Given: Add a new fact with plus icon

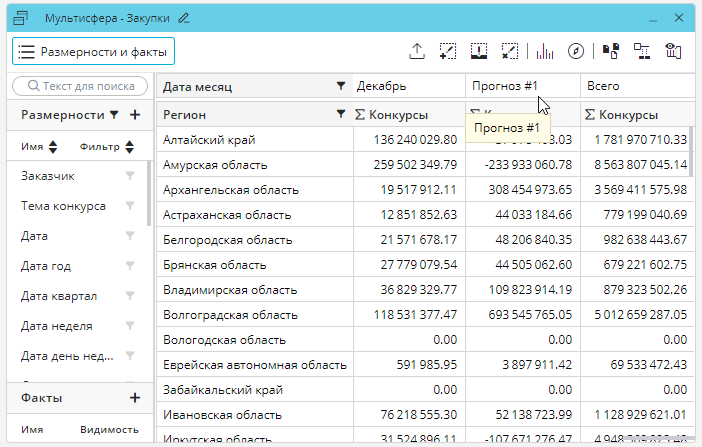Looking at the screenshot, I should coord(135,398).
